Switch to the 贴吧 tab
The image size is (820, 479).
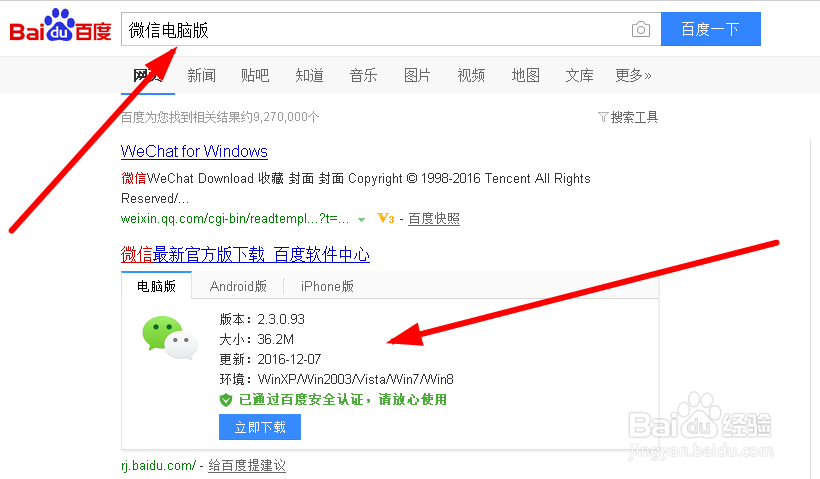click(x=255, y=75)
